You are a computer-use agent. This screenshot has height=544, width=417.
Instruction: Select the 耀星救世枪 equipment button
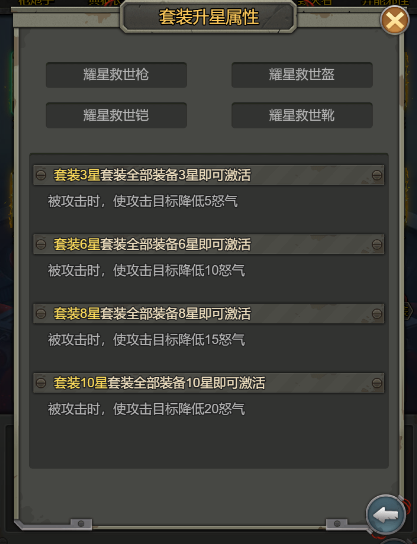[116, 75]
